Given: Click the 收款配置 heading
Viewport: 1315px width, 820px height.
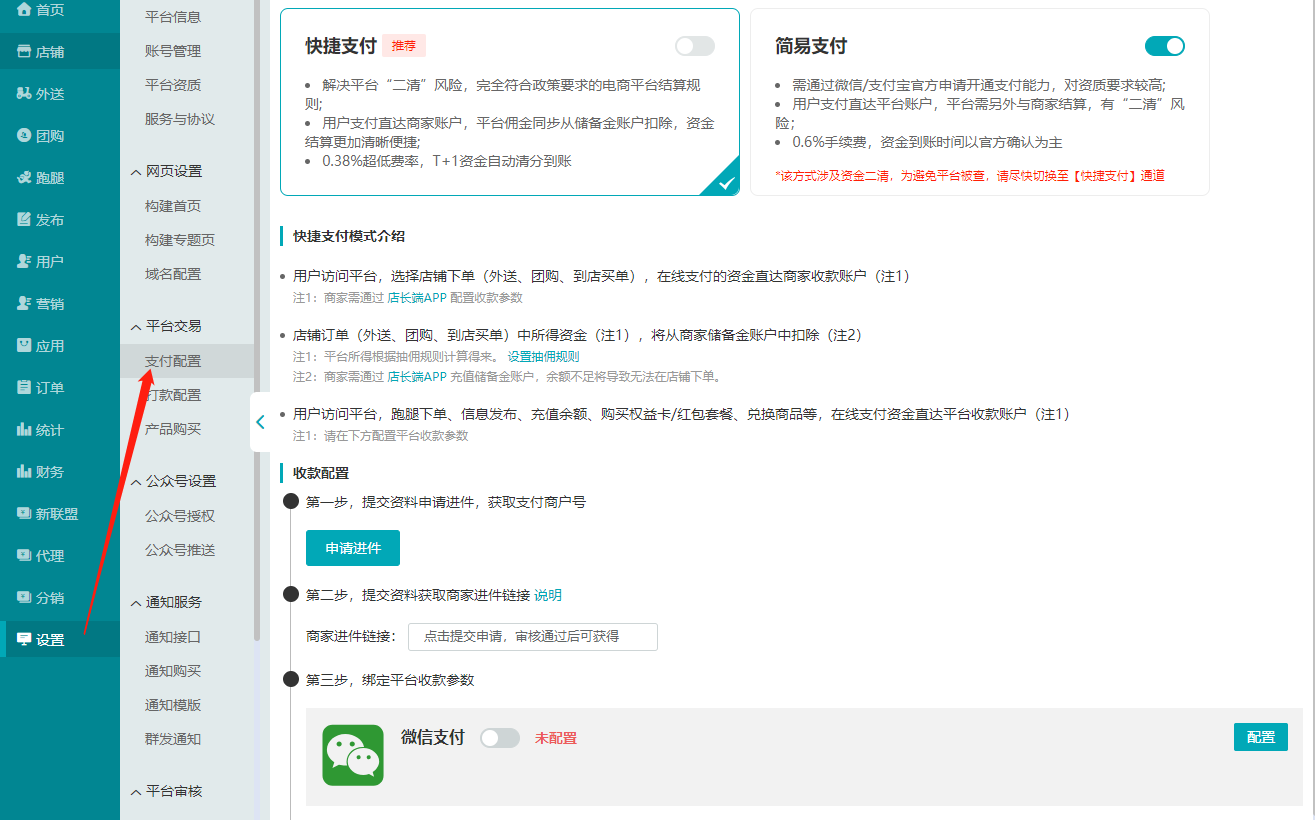Looking at the screenshot, I should point(321,473).
